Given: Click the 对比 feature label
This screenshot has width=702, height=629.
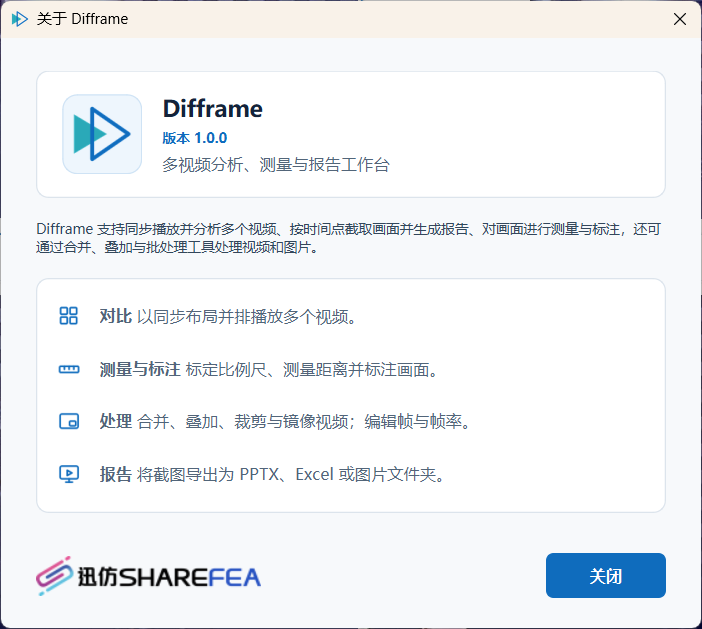Looking at the screenshot, I should pyautogui.click(x=116, y=316).
